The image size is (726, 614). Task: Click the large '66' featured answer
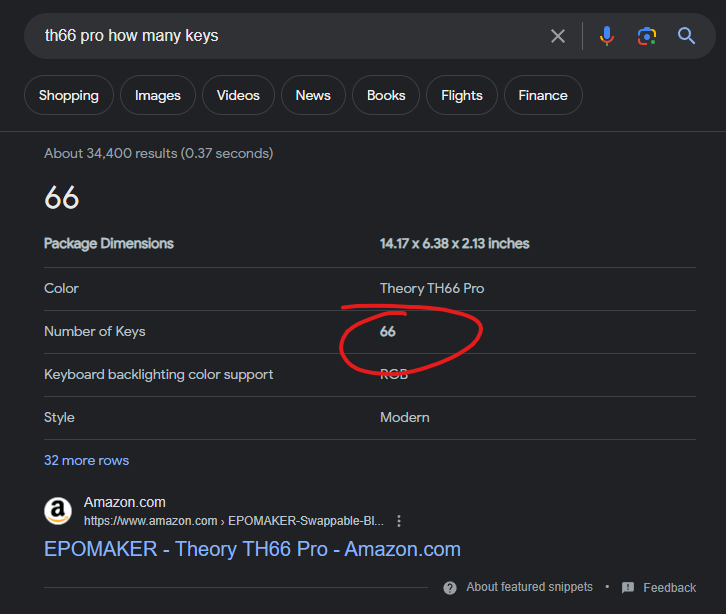pyautogui.click(x=62, y=198)
